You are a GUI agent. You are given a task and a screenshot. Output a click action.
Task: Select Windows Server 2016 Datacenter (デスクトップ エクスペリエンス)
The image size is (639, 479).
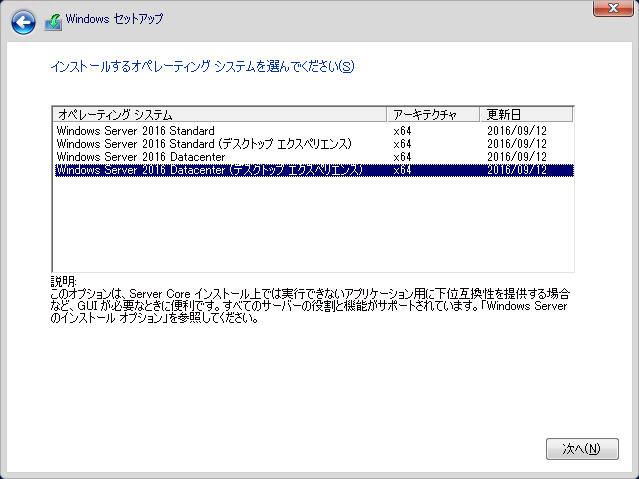pos(313,170)
